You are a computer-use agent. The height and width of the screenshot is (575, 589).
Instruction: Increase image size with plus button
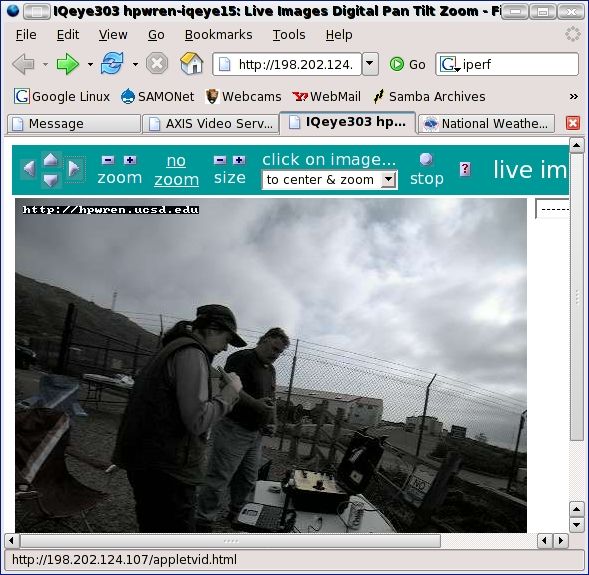pos(239,160)
